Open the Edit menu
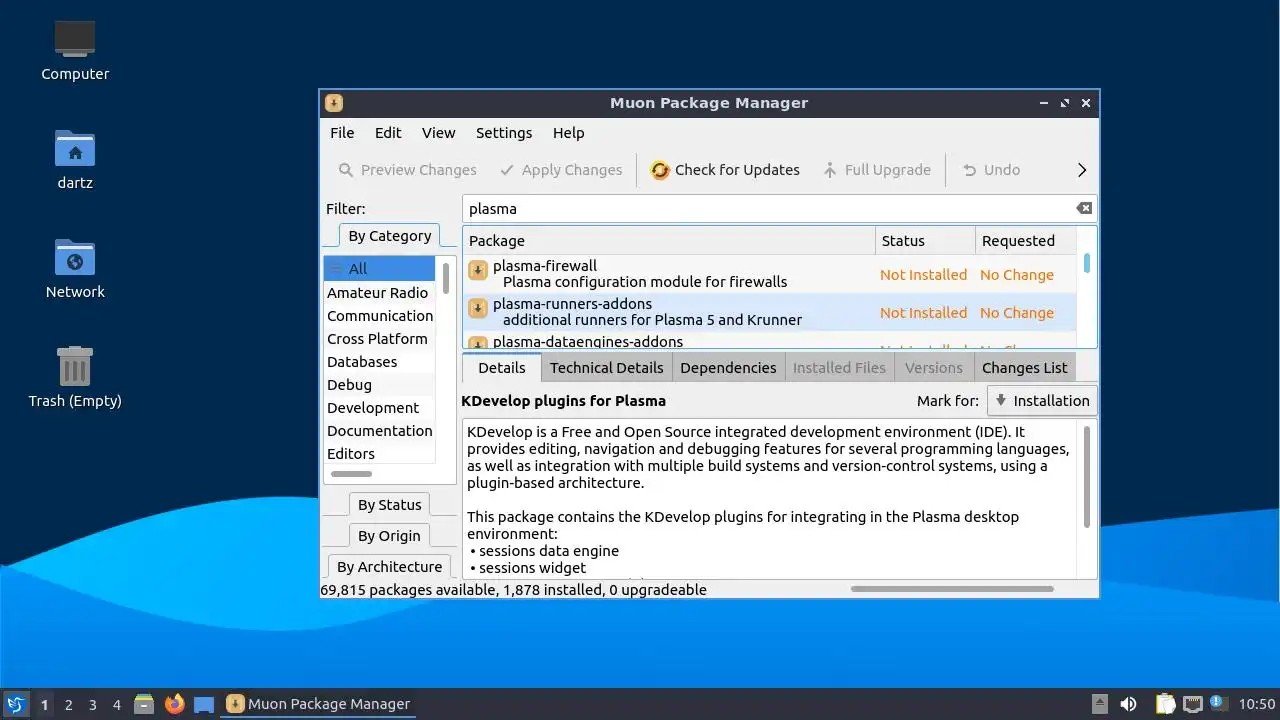1280x720 pixels. (388, 133)
